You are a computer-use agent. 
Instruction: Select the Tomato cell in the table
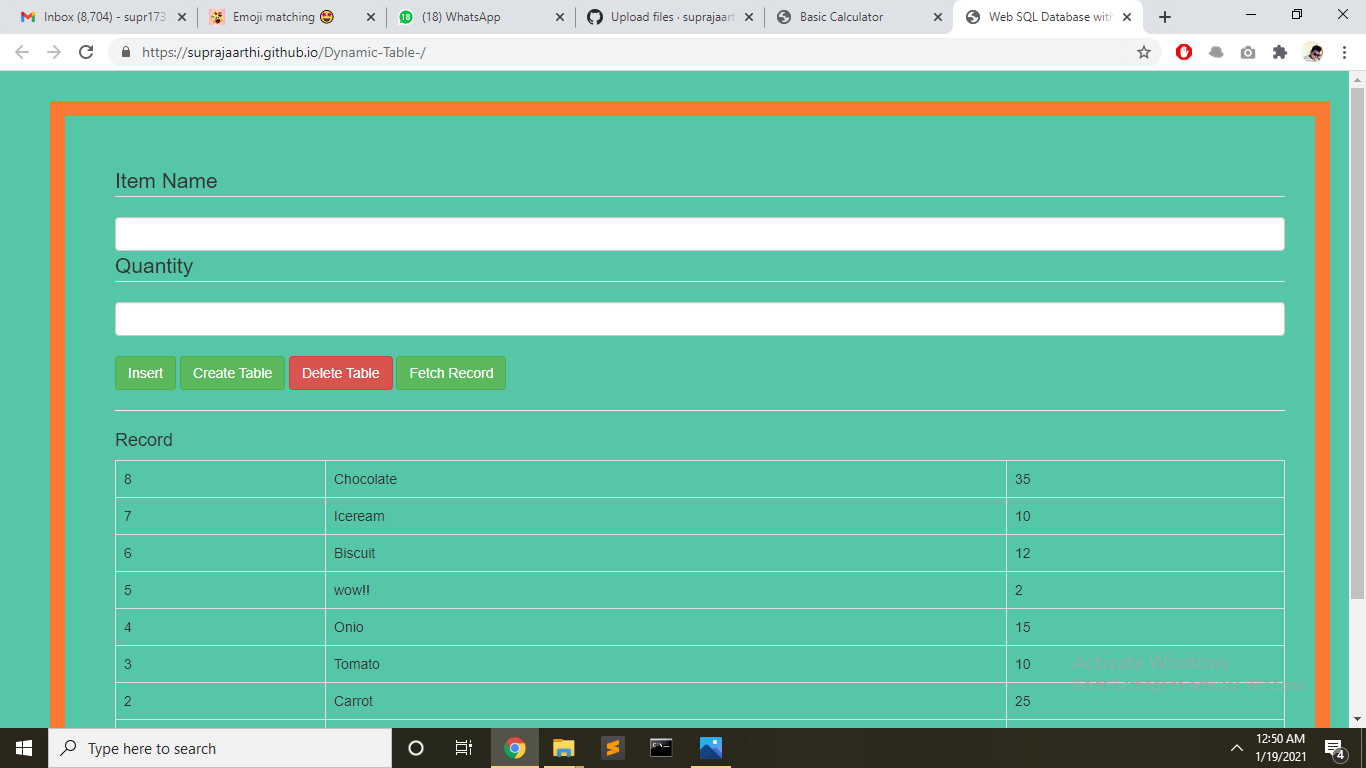pos(666,664)
